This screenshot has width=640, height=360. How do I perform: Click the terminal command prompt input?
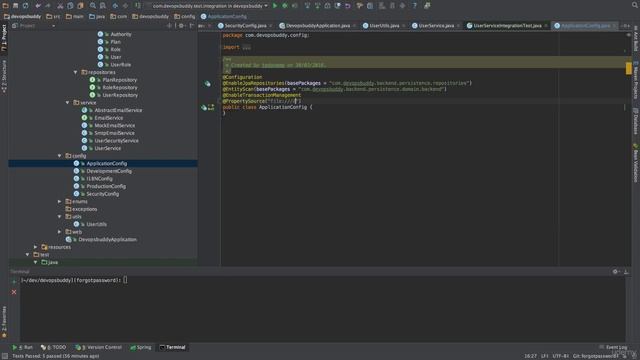click(125, 280)
